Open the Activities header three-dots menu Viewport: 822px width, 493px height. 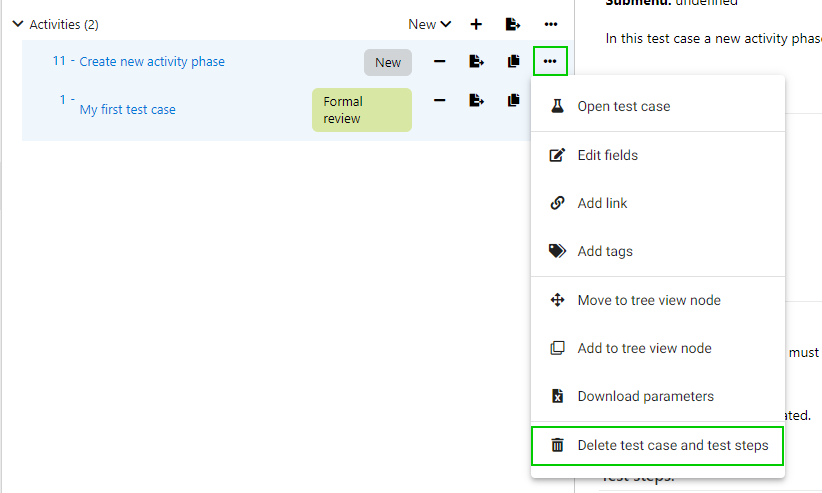click(551, 24)
